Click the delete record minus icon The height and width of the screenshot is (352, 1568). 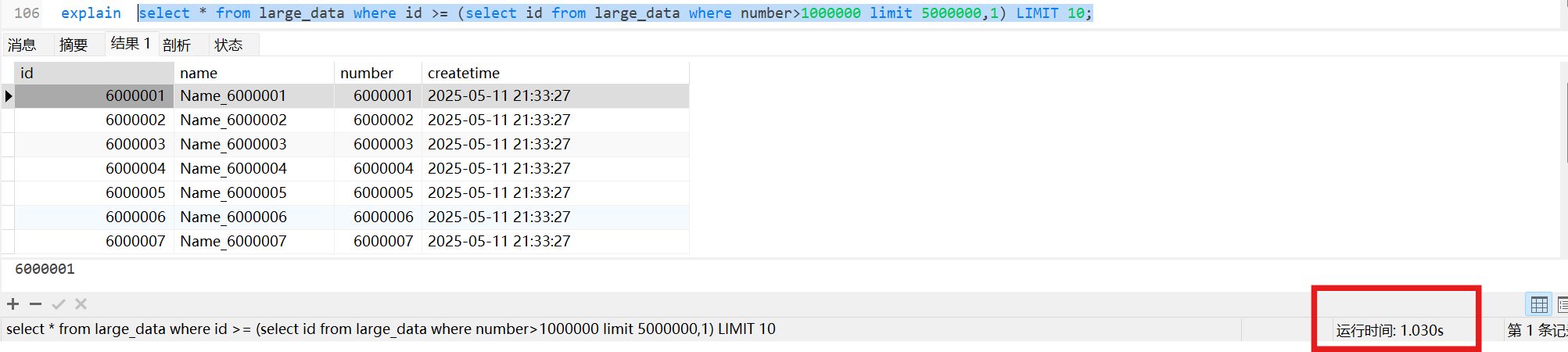click(35, 304)
